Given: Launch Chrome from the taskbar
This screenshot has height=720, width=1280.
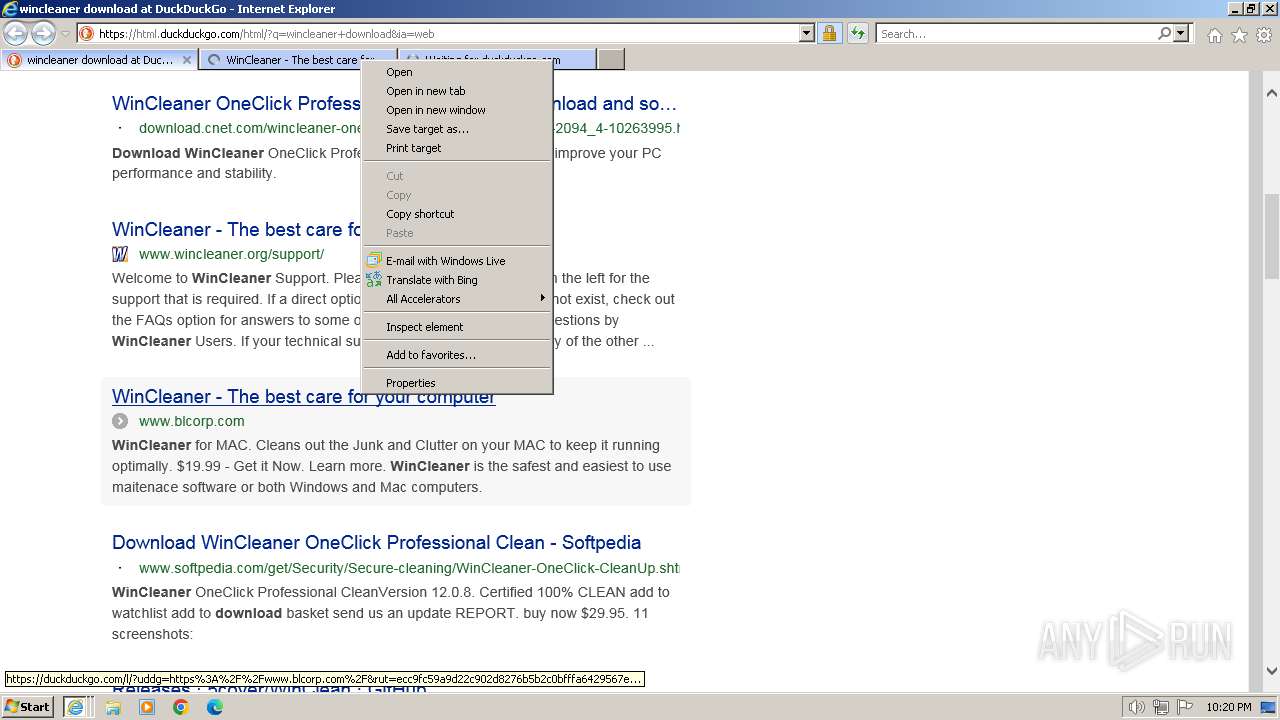Looking at the screenshot, I should pyautogui.click(x=181, y=707).
